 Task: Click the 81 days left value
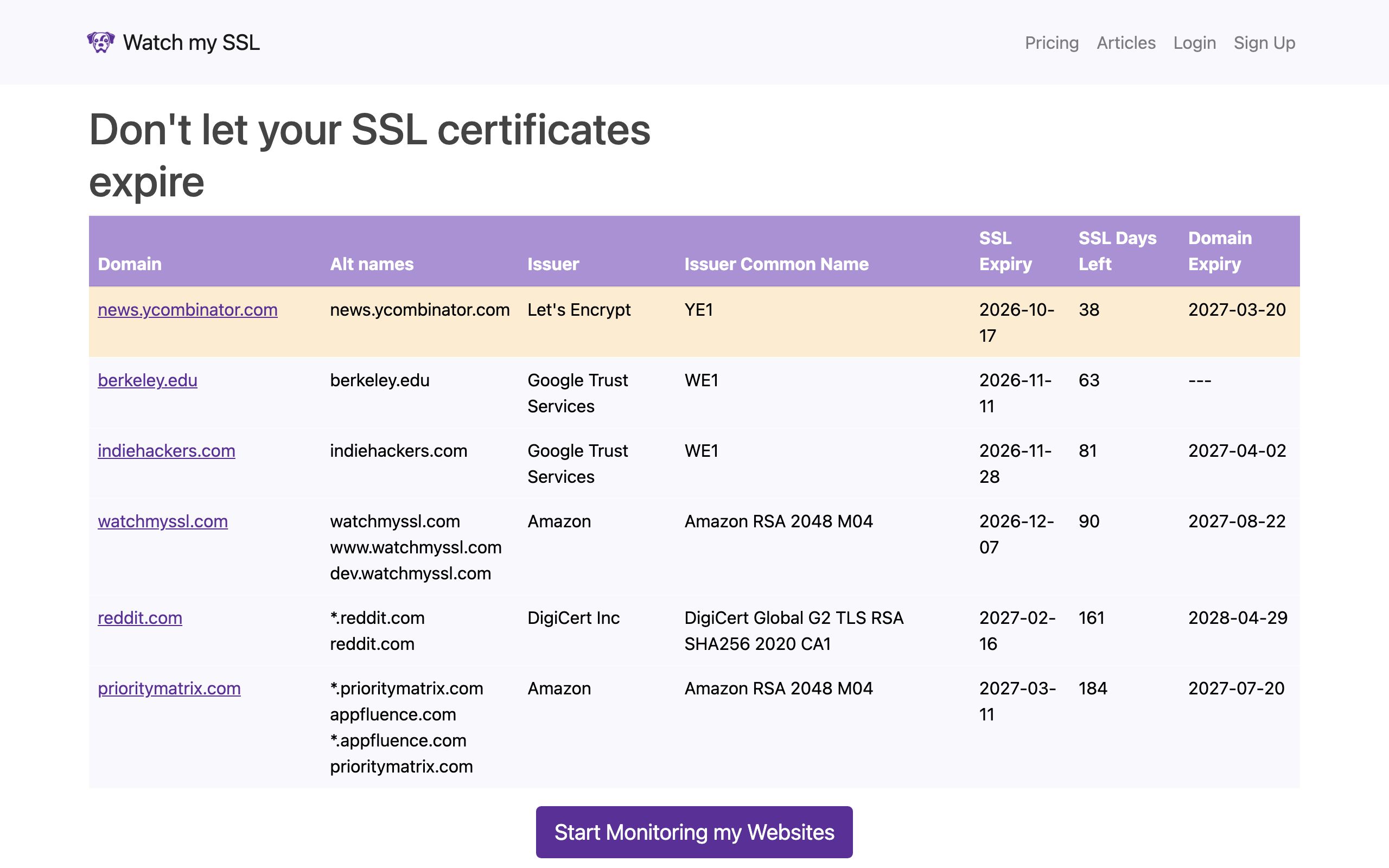[x=1088, y=451]
